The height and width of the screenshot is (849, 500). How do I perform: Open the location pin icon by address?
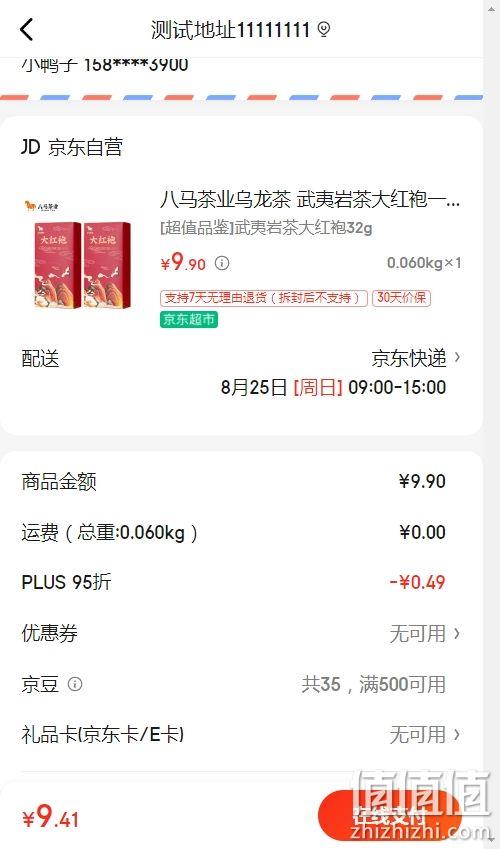point(323,29)
